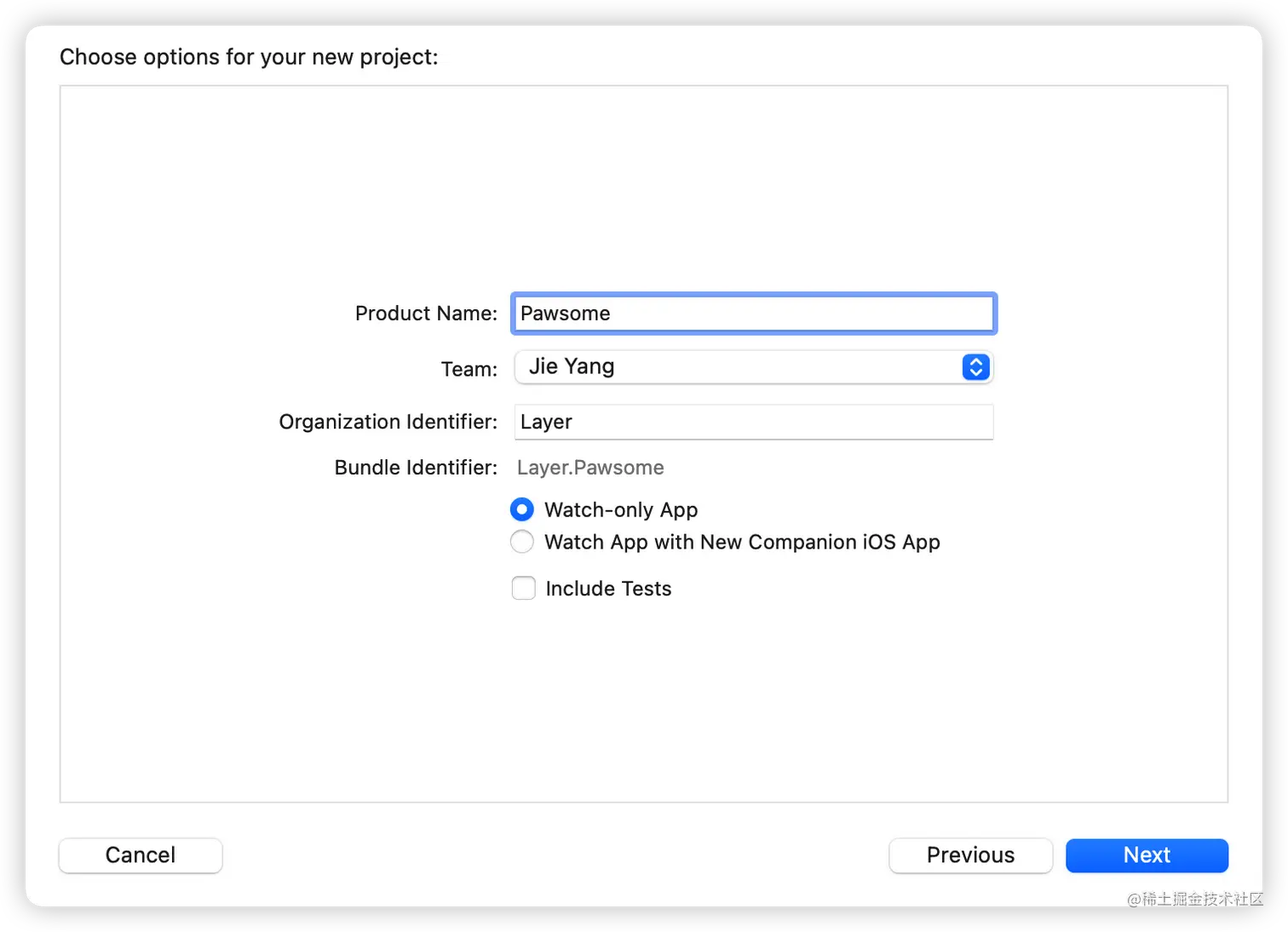
Task: Click the blue chevron arrows on Team selector
Action: click(975, 367)
